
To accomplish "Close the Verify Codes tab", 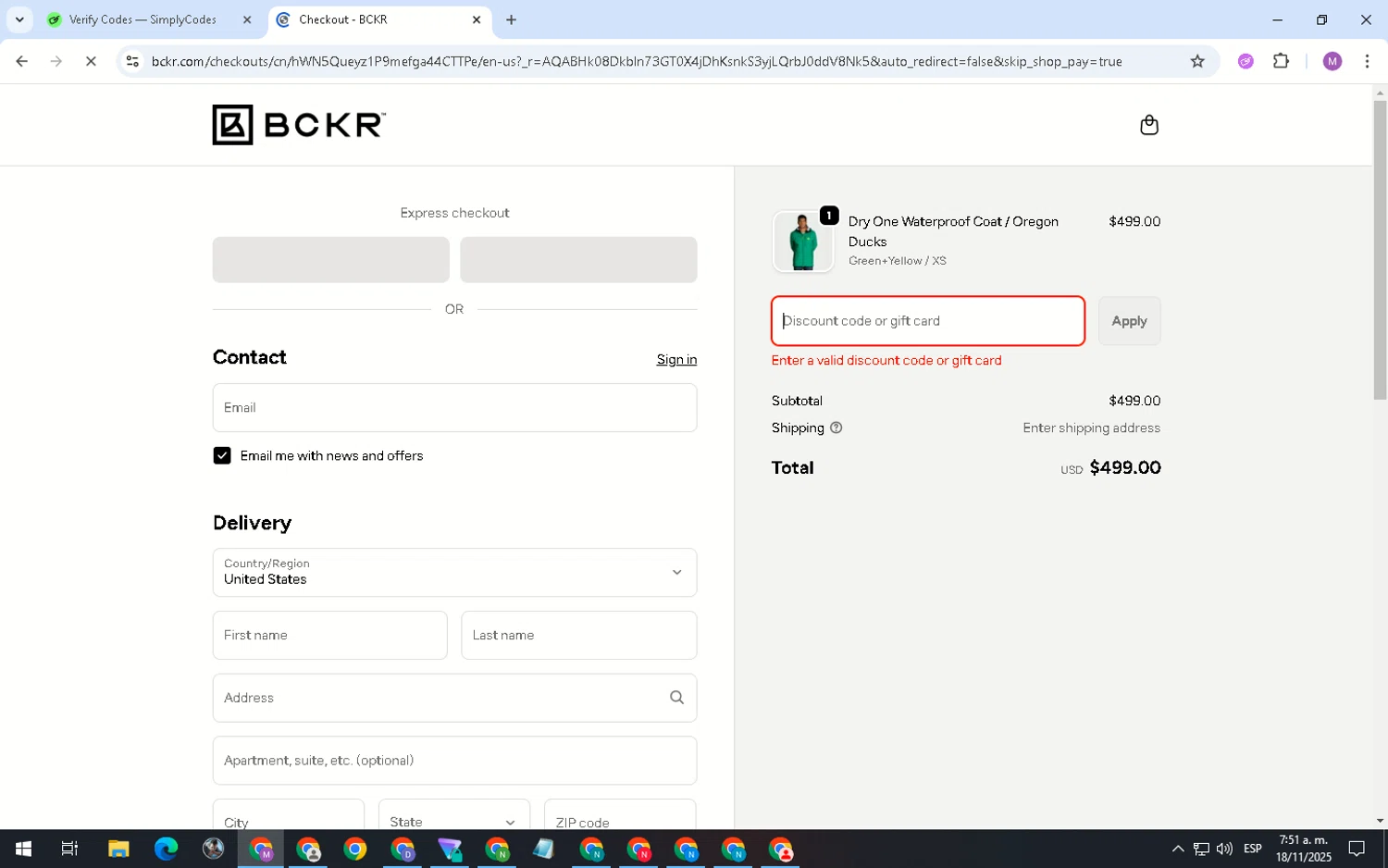I will pyautogui.click(x=247, y=19).
